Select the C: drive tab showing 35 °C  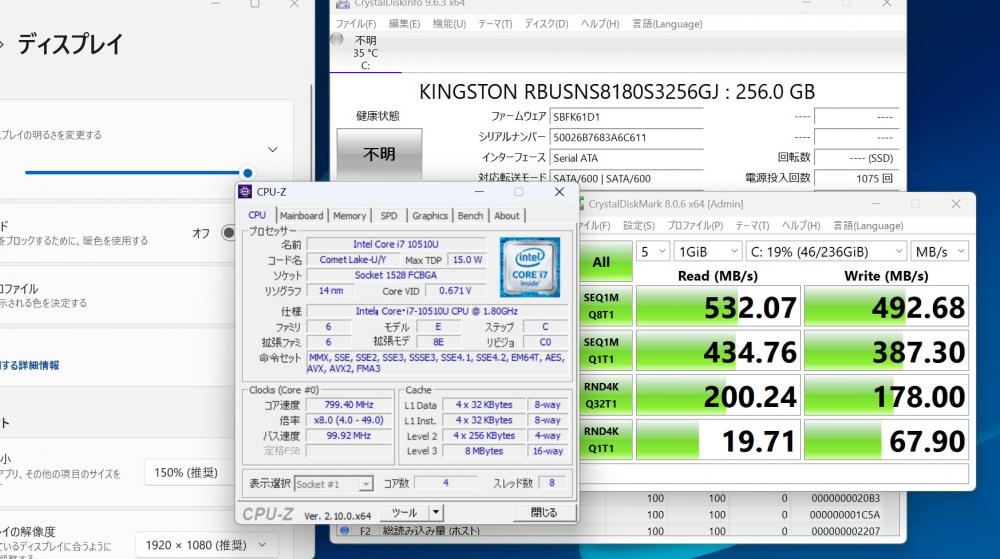[365, 52]
